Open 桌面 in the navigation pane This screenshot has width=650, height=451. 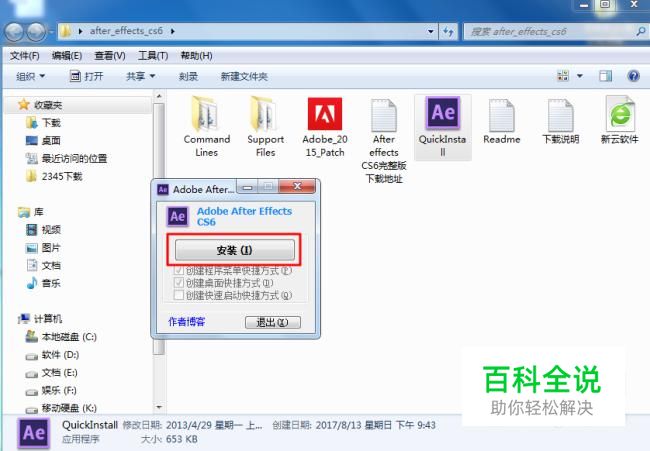click(x=43, y=141)
